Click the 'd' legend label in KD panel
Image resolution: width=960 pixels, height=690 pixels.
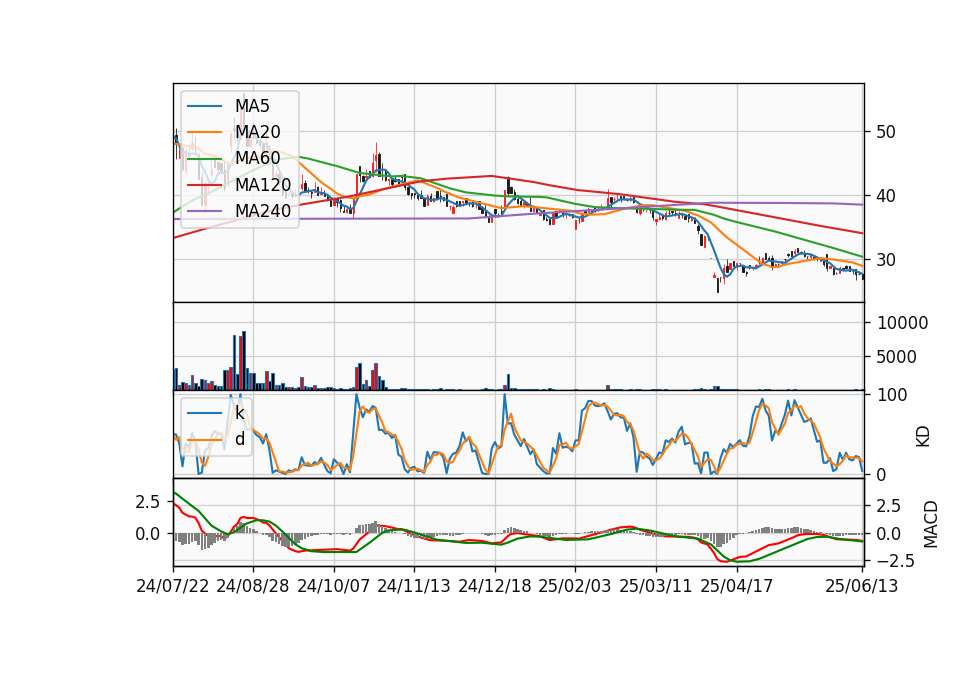pyautogui.click(x=240, y=439)
